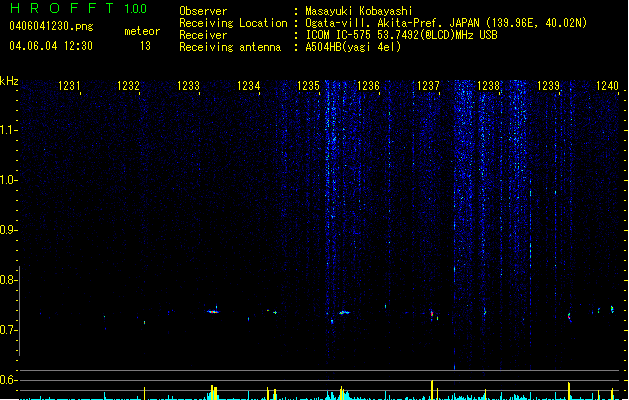Click the red meteor echo at 1237
629x400 pixels.
click(x=432, y=314)
